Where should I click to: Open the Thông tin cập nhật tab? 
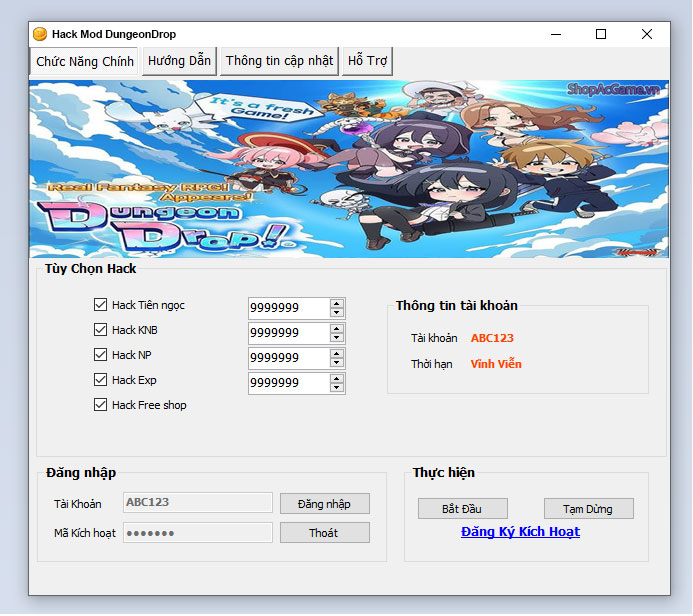tap(279, 61)
